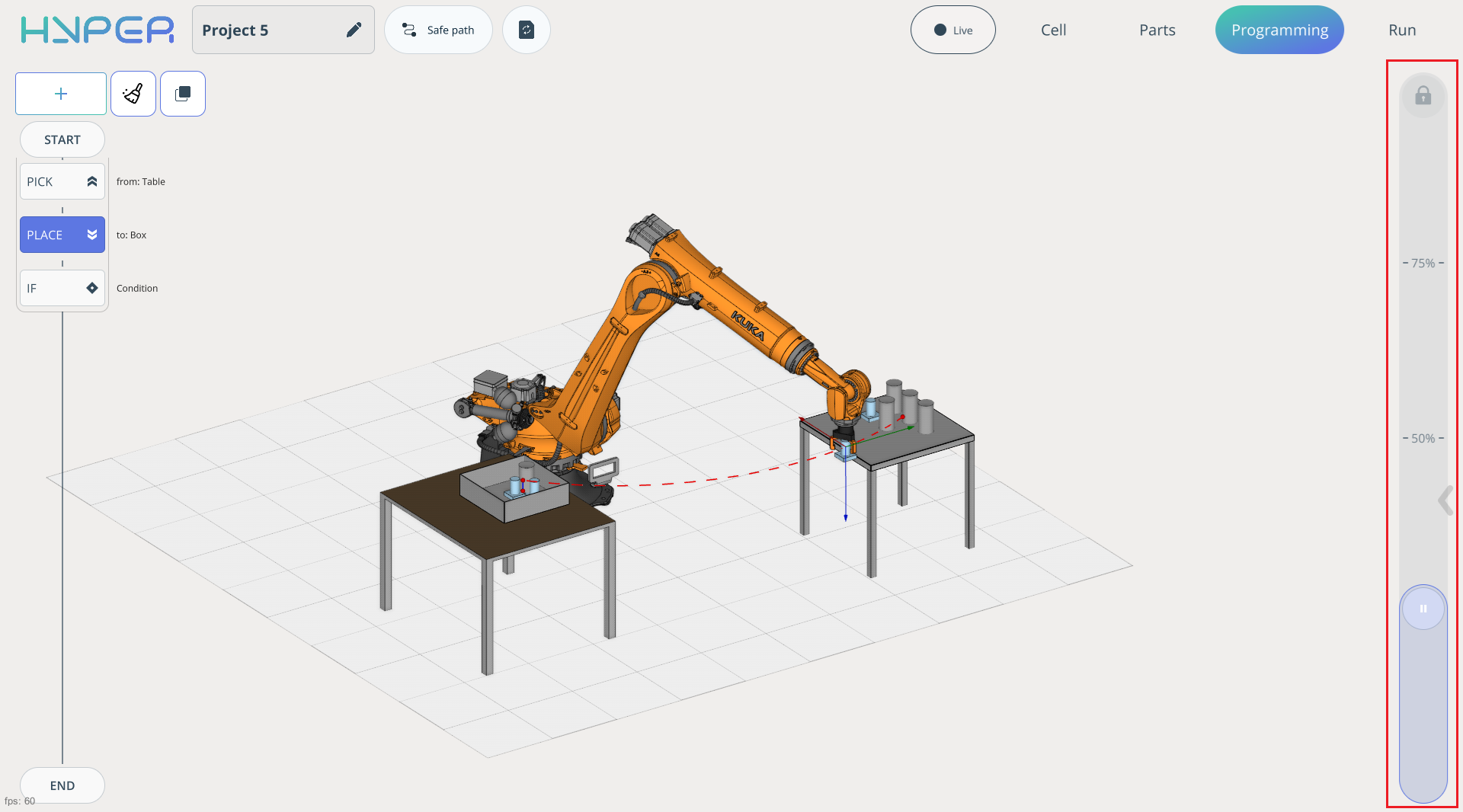Click the HYPER logo
Image resolution: width=1463 pixels, height=812 pixels.
coord(98,30)
